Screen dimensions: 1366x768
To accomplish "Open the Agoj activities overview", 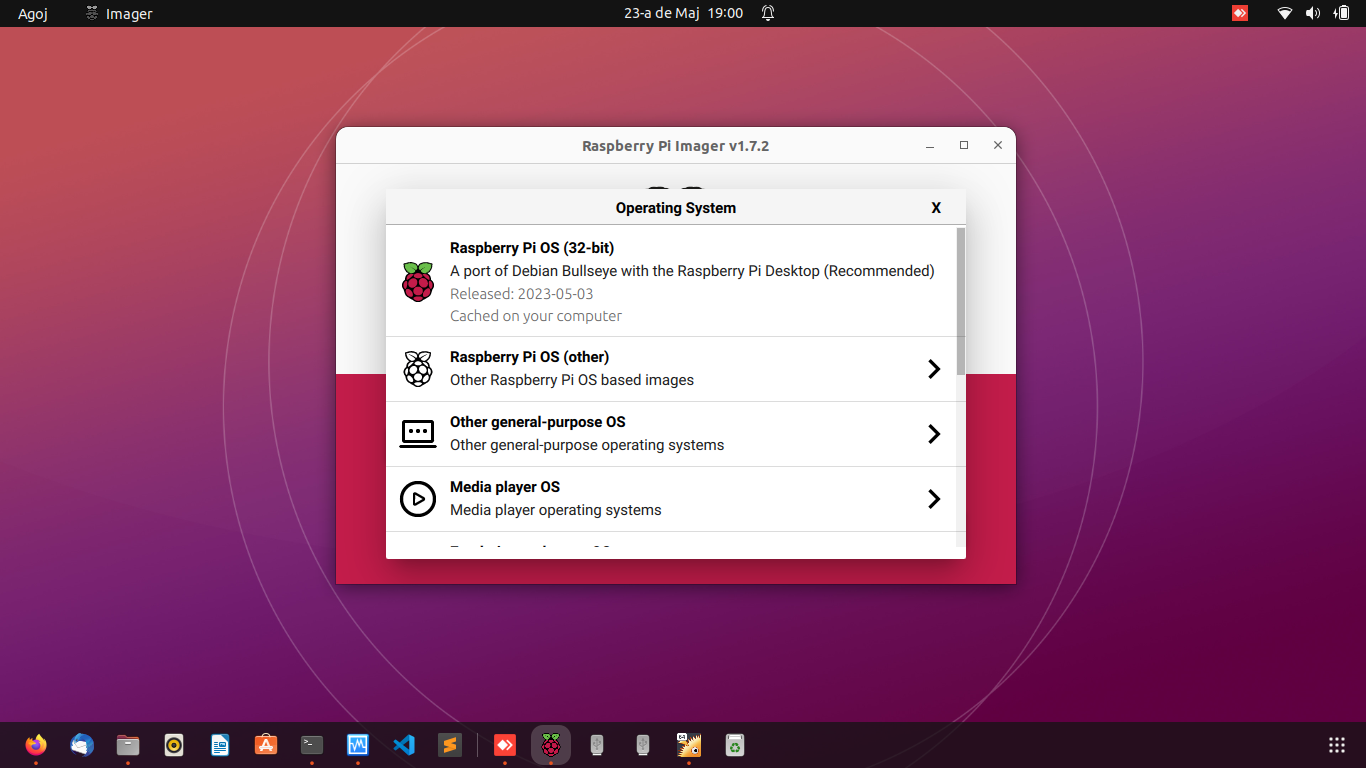I will click(33, 13).
